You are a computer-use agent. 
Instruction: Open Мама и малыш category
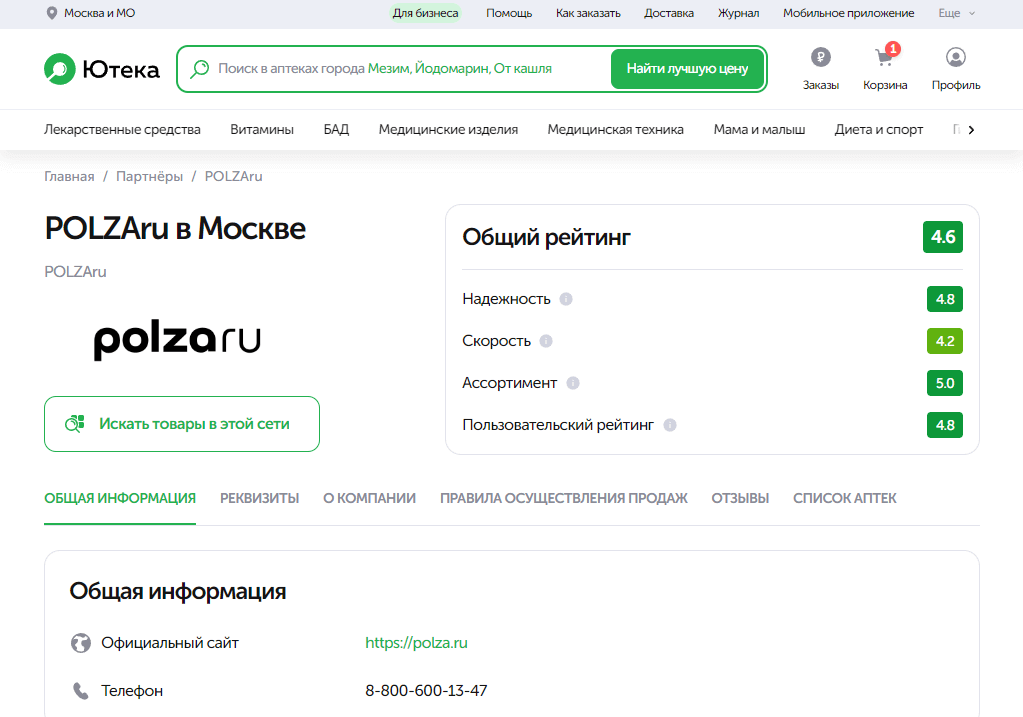(x=759, y=130)
